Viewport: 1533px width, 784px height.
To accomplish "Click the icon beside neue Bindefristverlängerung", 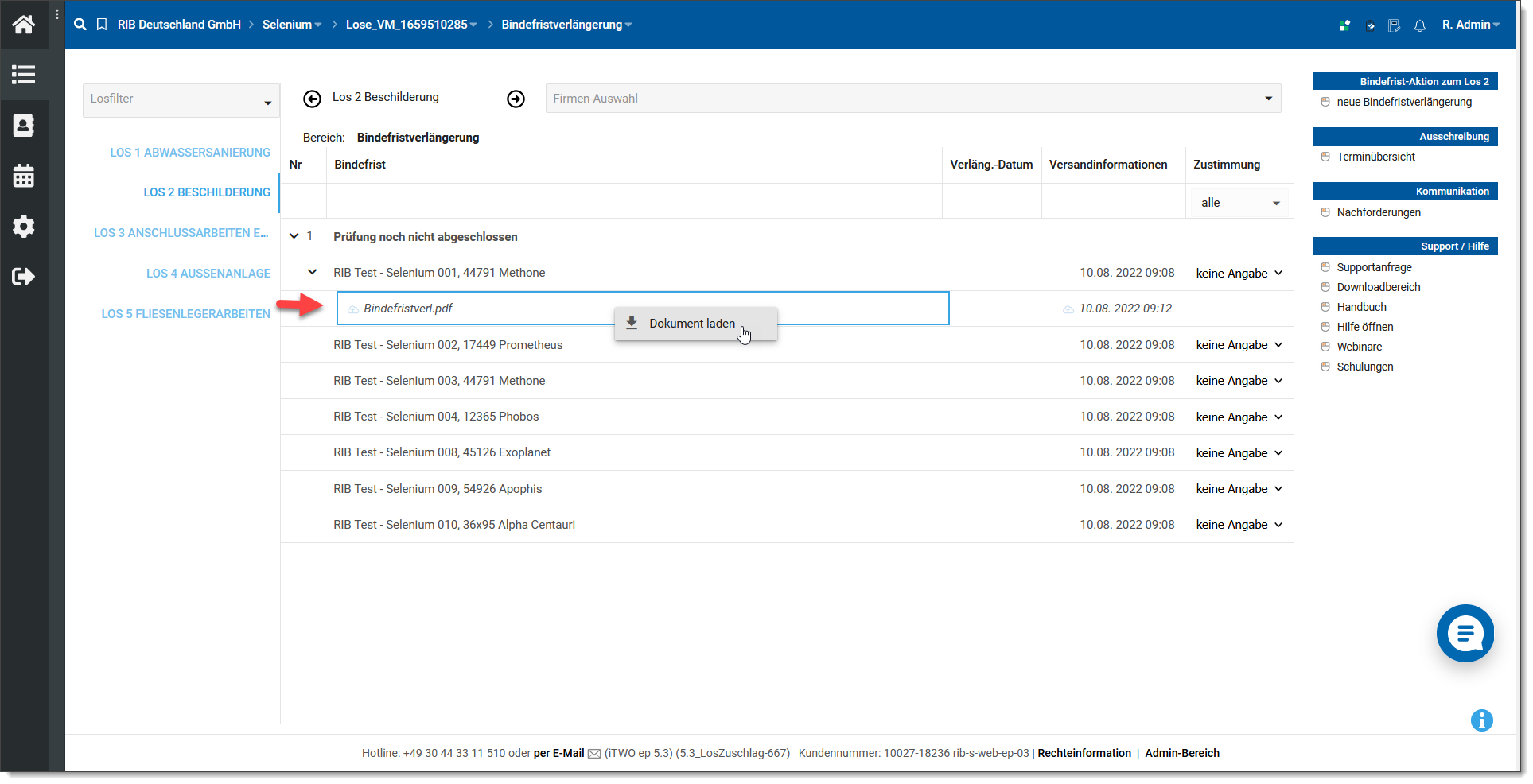I will pyautogui.click(x=1325, y=102).
